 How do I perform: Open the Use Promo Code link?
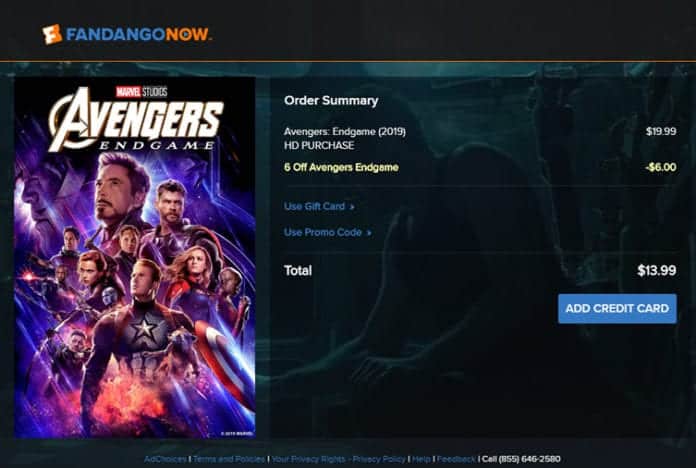323,232
